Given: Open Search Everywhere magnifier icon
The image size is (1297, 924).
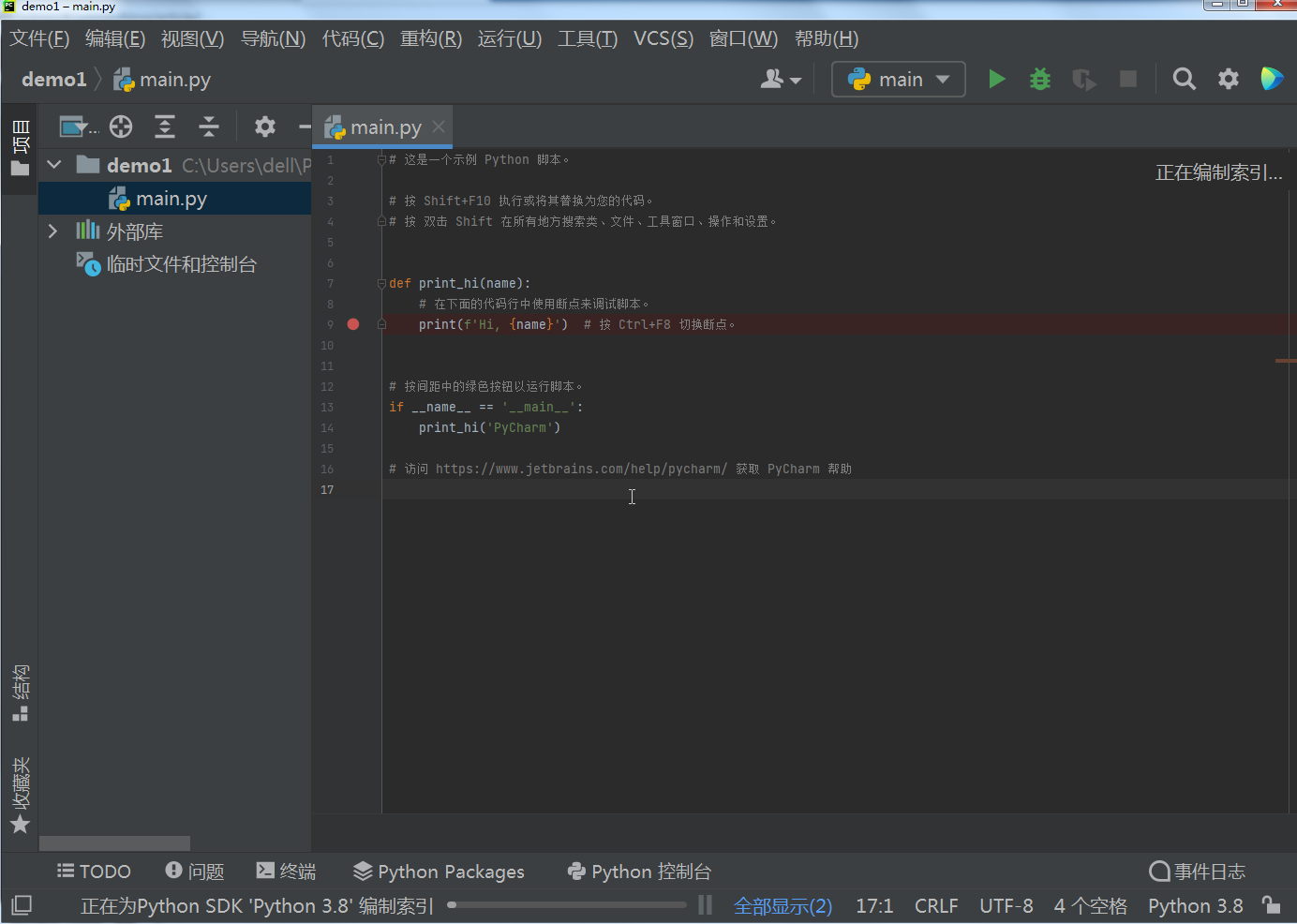Looking at the screenshot, I should 1184,80.
